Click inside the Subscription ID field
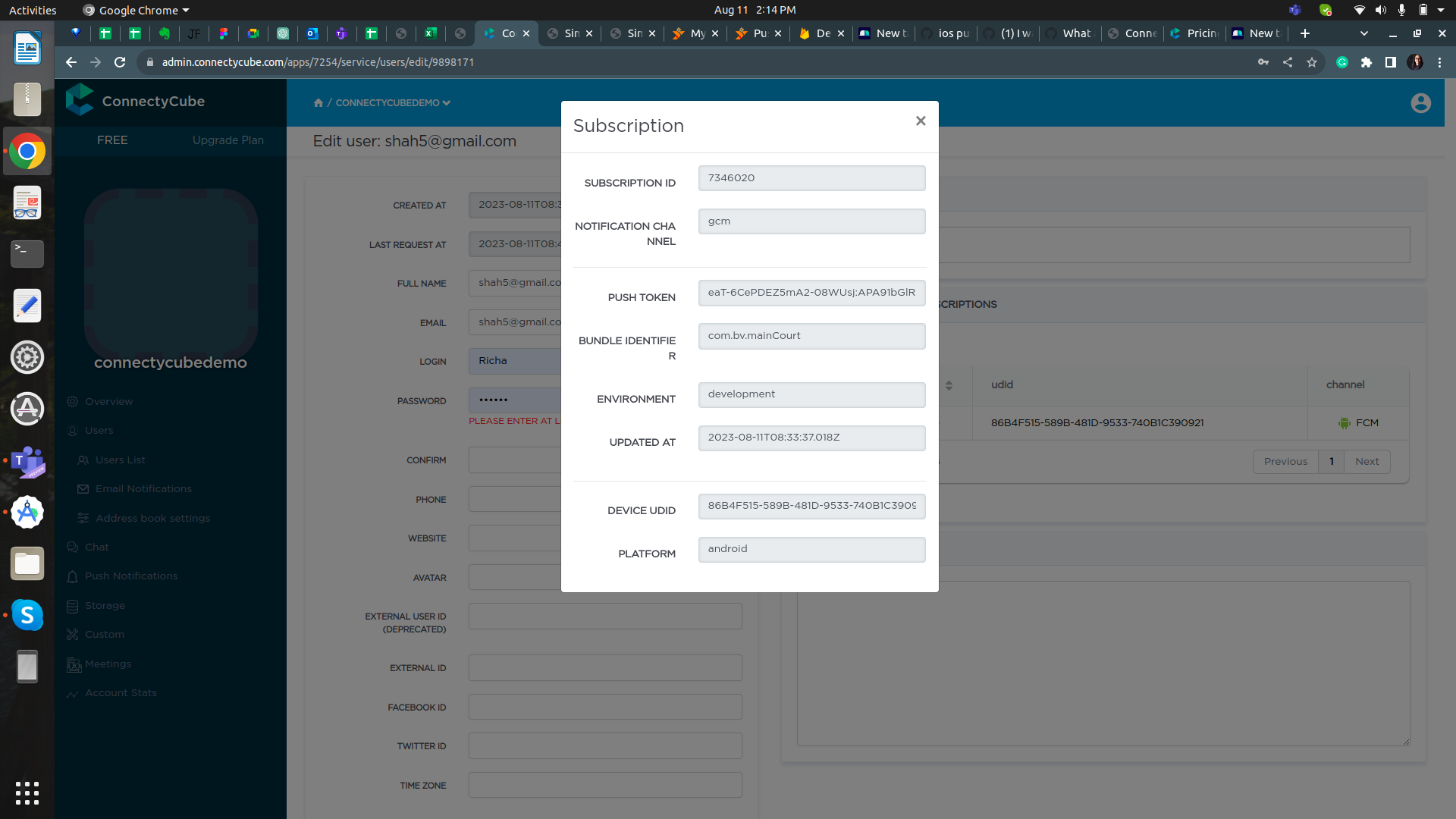The image size is (1456, 819). (x=811, y=177)
